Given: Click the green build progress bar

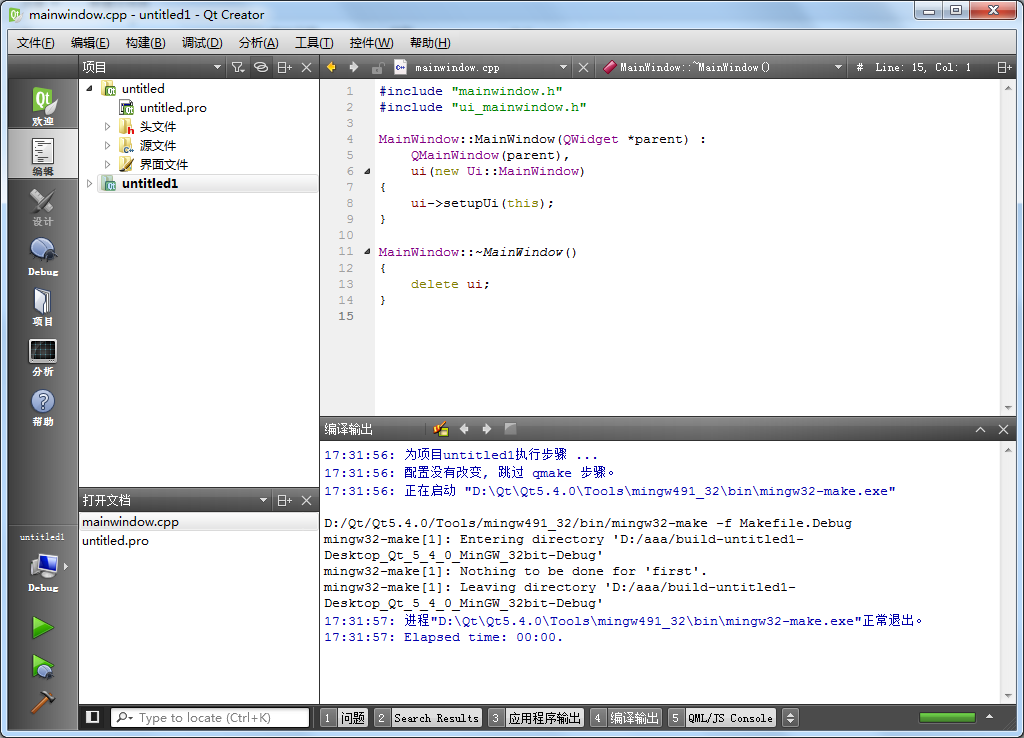Looking at the screenshot, I should click(x=947, y=717).
